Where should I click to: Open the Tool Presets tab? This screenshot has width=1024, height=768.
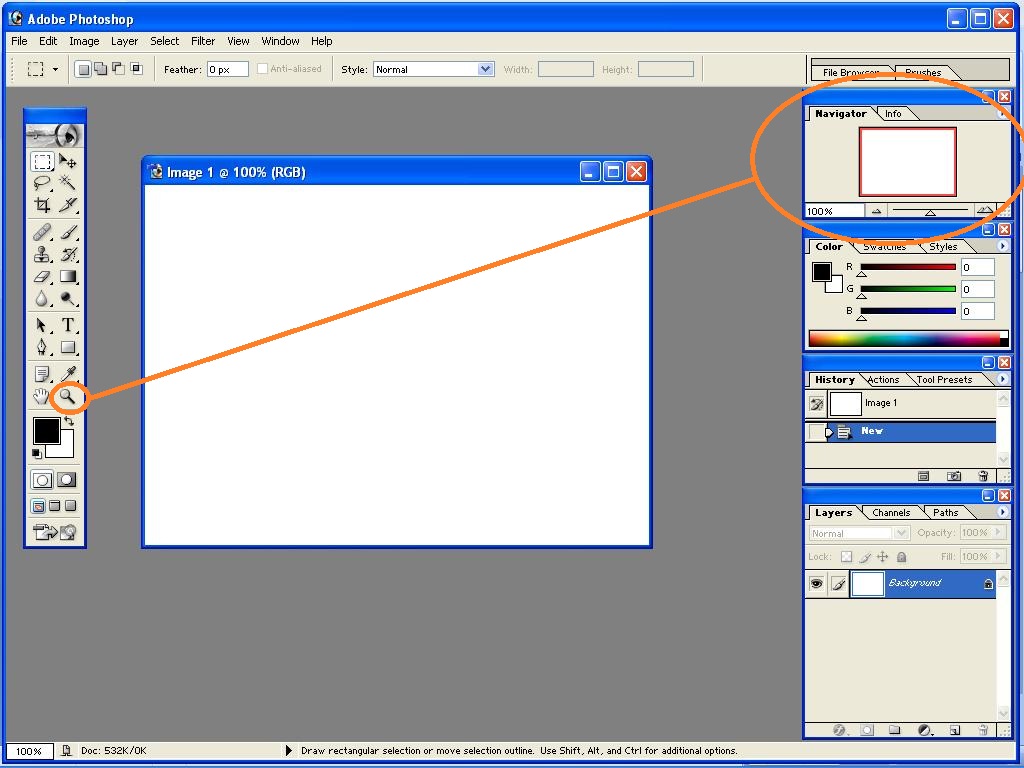pyautogui.click(x=944, y=380)
